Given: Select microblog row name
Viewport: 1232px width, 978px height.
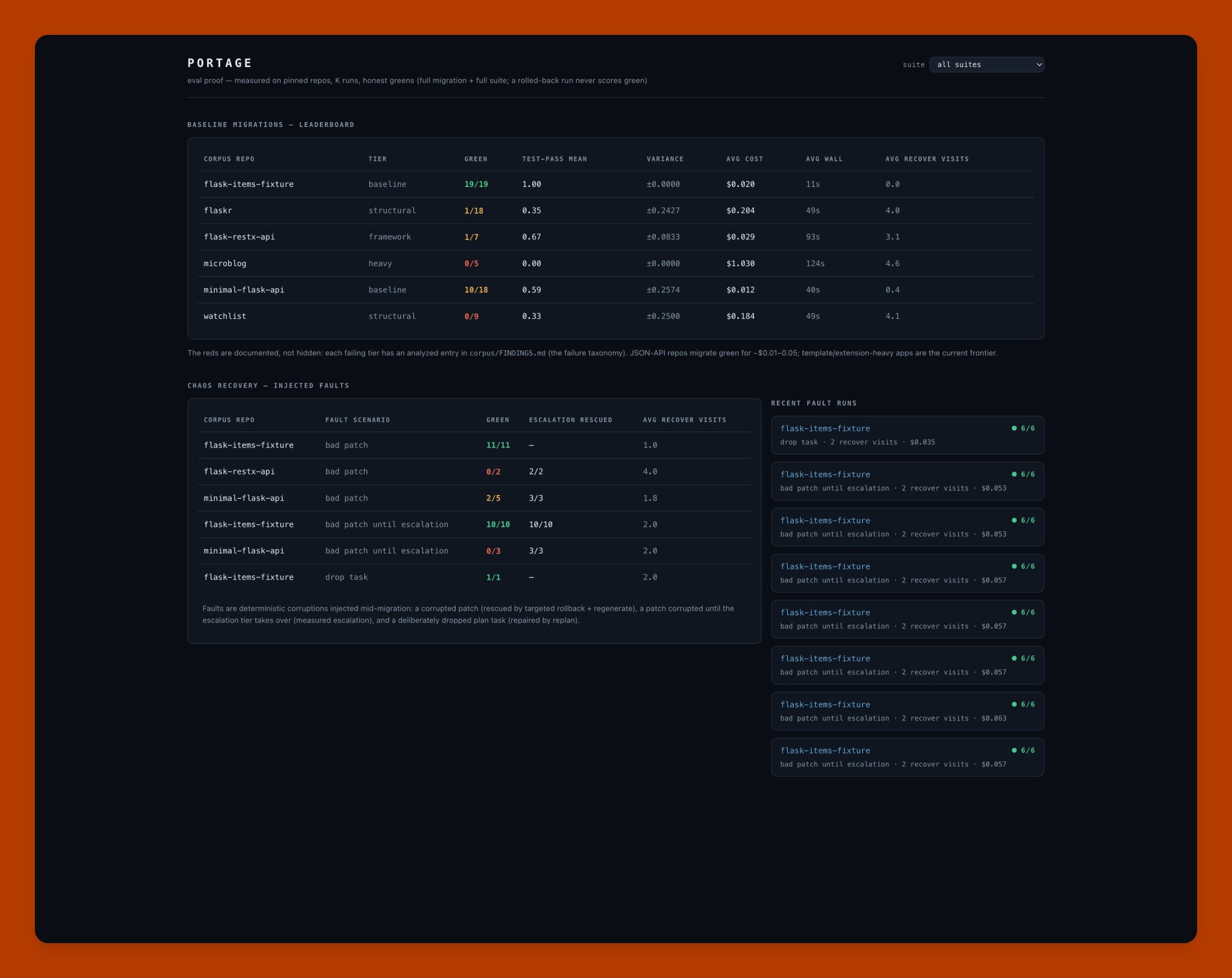Looking at the screenshot, I should pos(225,263).
